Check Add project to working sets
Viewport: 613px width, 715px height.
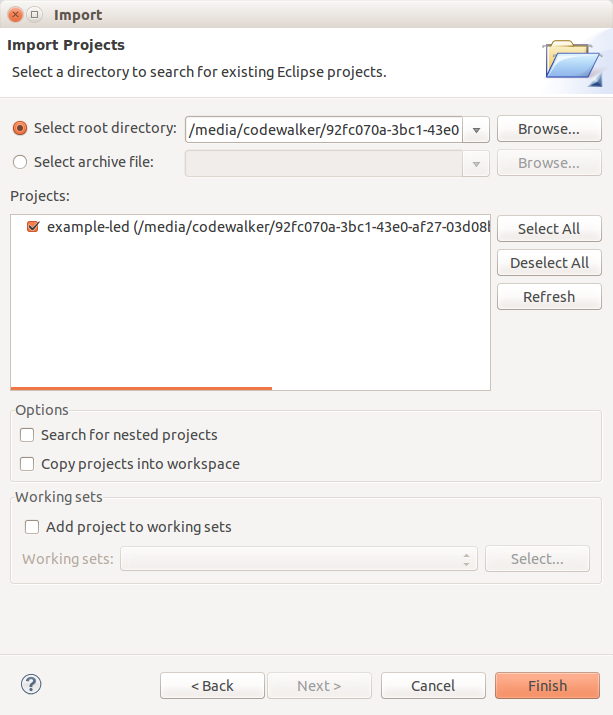pos(33,527)
